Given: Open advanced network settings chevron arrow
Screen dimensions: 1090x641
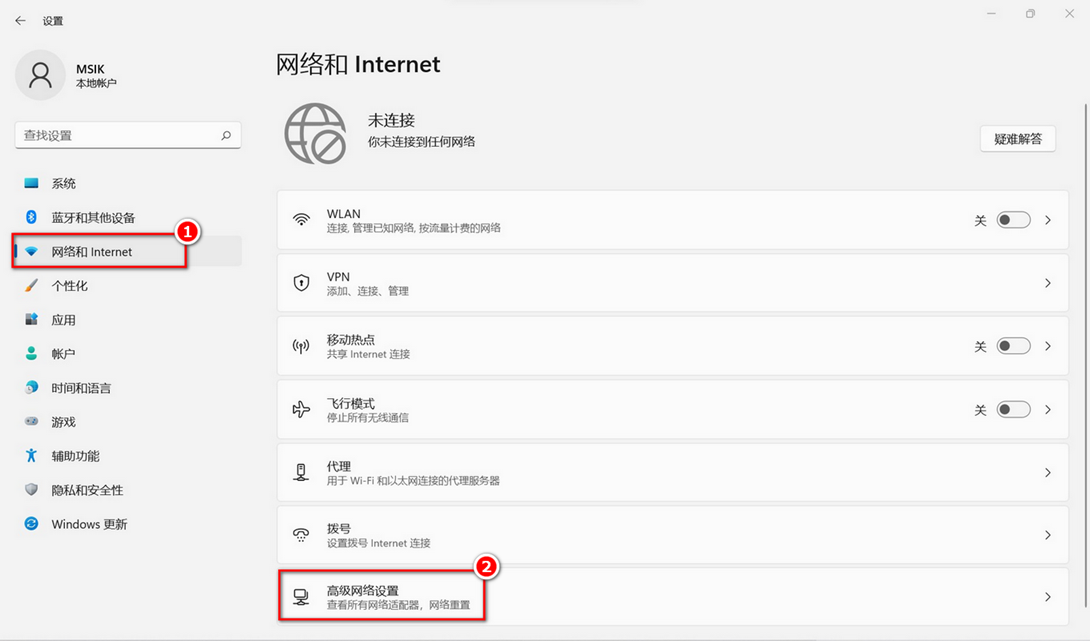Looking at the screenshot, I should (1048, 597).
